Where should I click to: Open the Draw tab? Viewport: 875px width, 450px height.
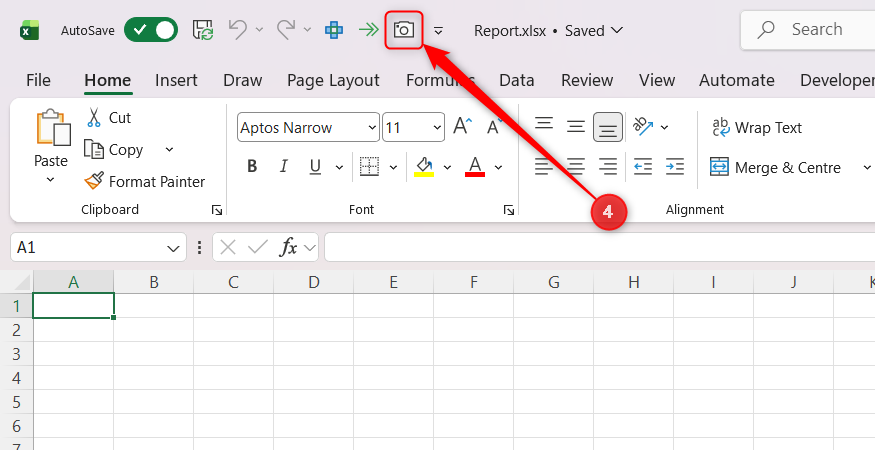pyautogui.click(x=243, y=80)
